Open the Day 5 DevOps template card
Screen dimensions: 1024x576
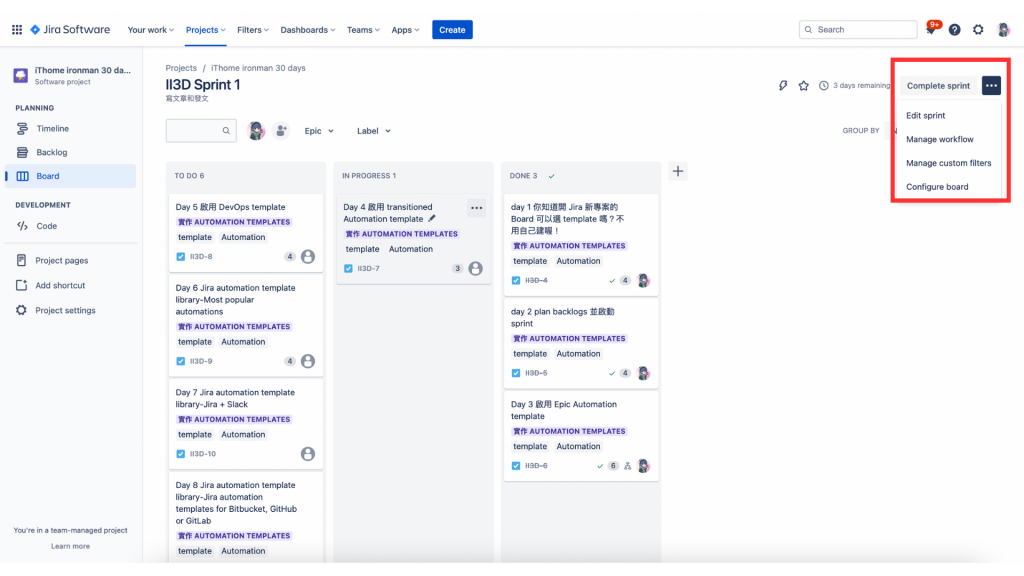246,232
